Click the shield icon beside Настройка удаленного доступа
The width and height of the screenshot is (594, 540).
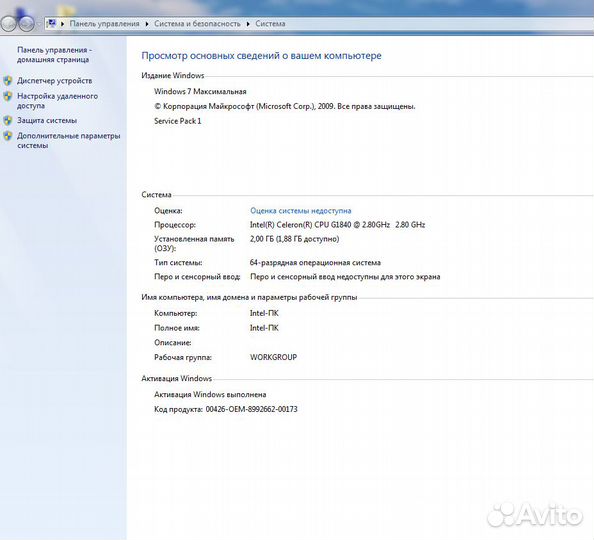click(8, 96)
